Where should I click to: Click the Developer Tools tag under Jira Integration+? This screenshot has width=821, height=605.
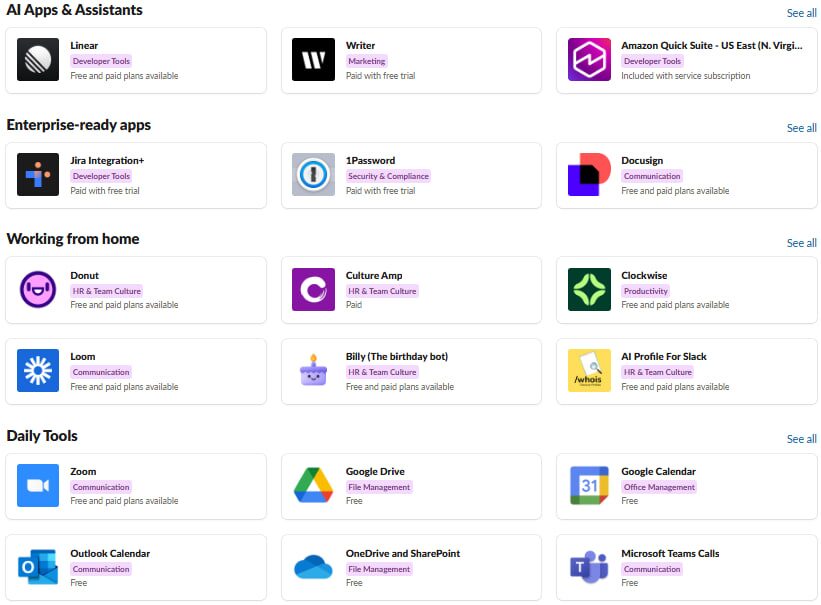click(101, 176)
